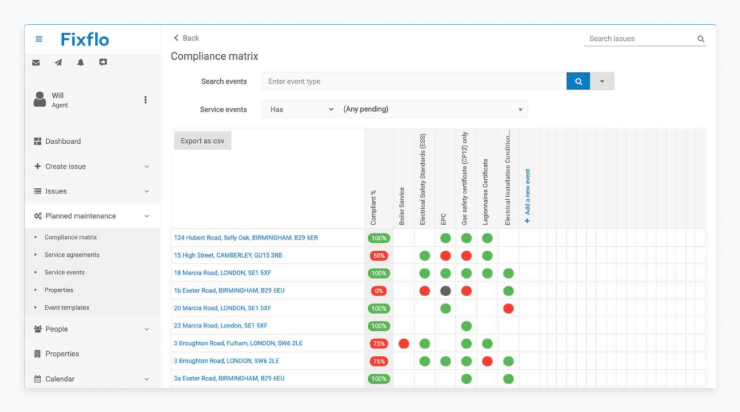Open the 'Has' service events dropdown
The image size is (740, 412).
[x=300, y=109]
